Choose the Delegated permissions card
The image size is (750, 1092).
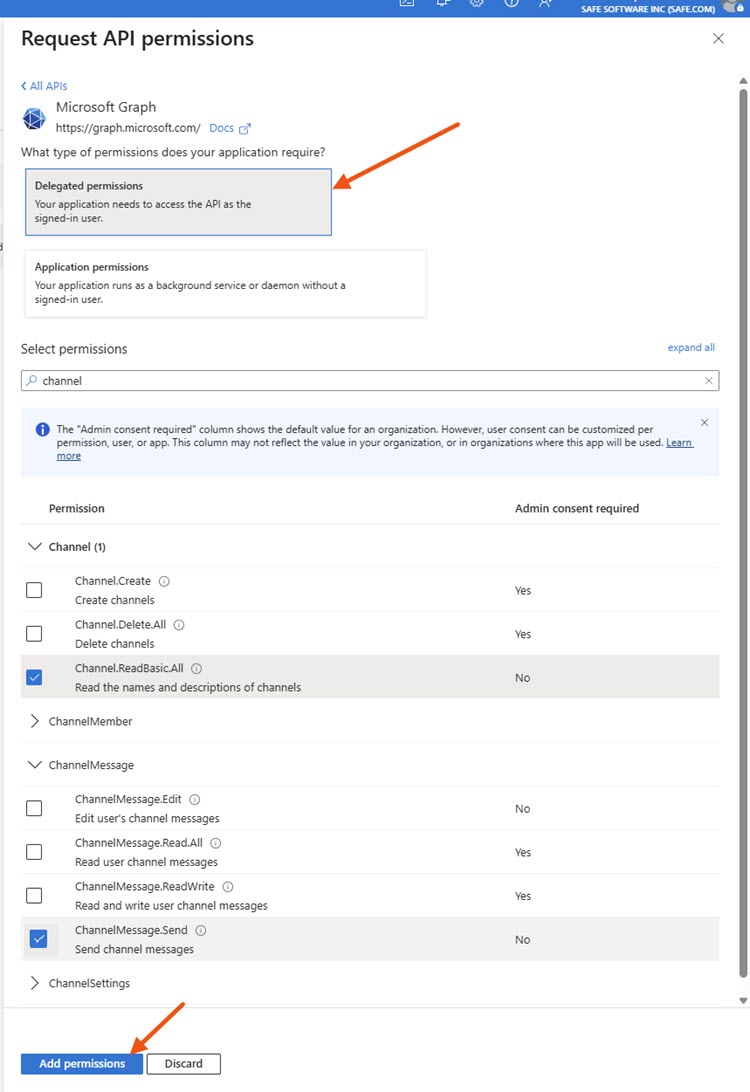click(x=178, y=201)
